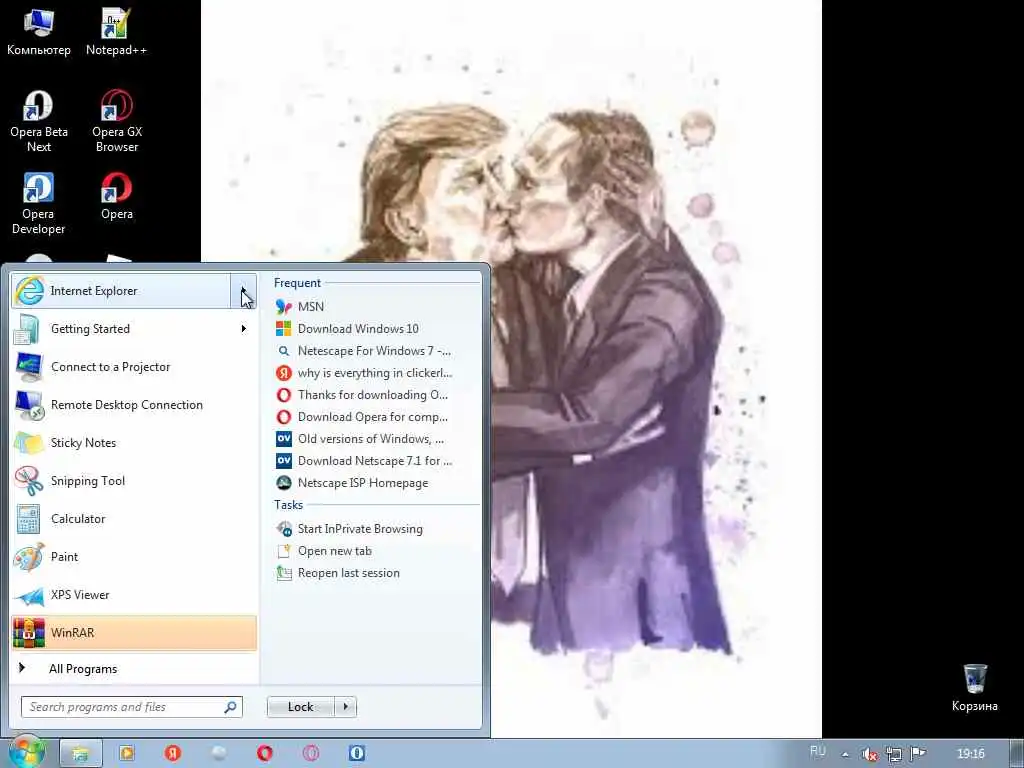Show hidden tray icons arrow
Viewport: 1024px width, 768px height.
[845, 754]
